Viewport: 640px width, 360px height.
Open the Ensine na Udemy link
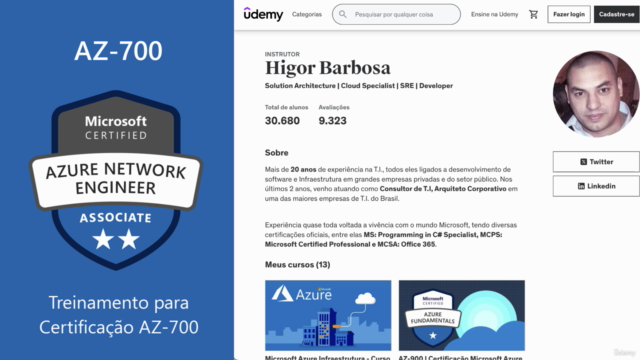coord(494,14)
